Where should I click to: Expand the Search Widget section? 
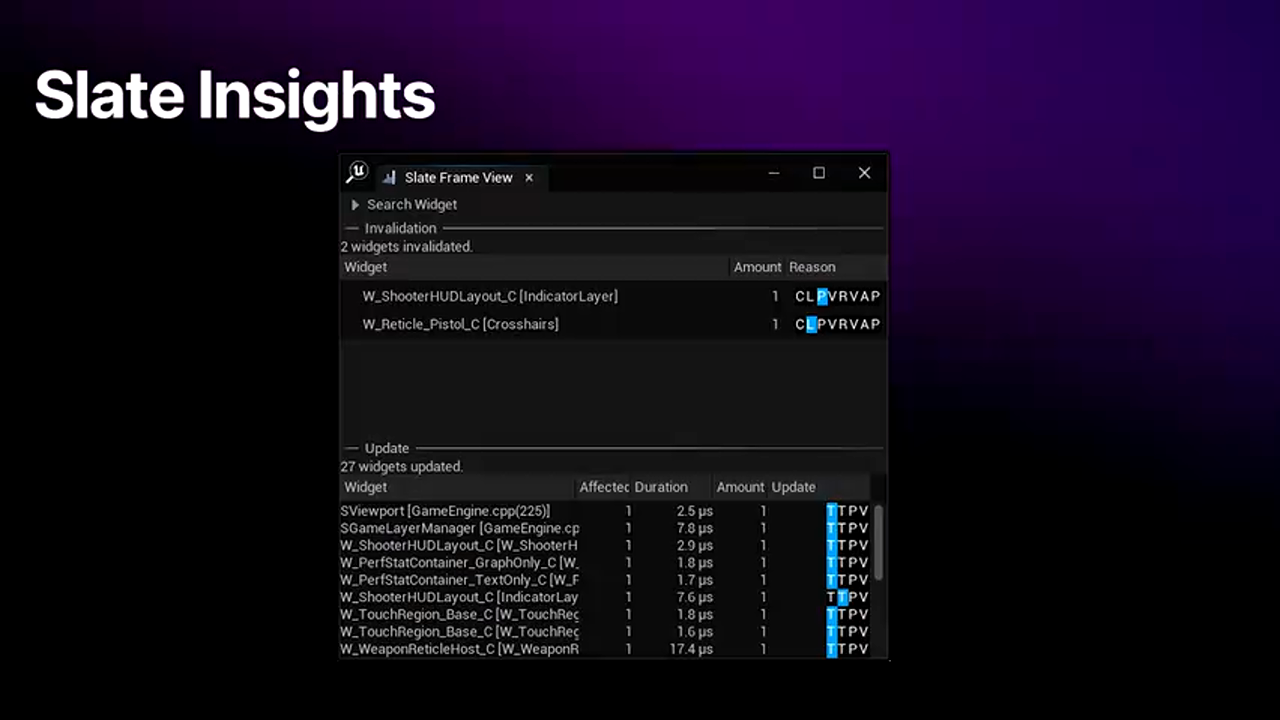pos(355,205)
